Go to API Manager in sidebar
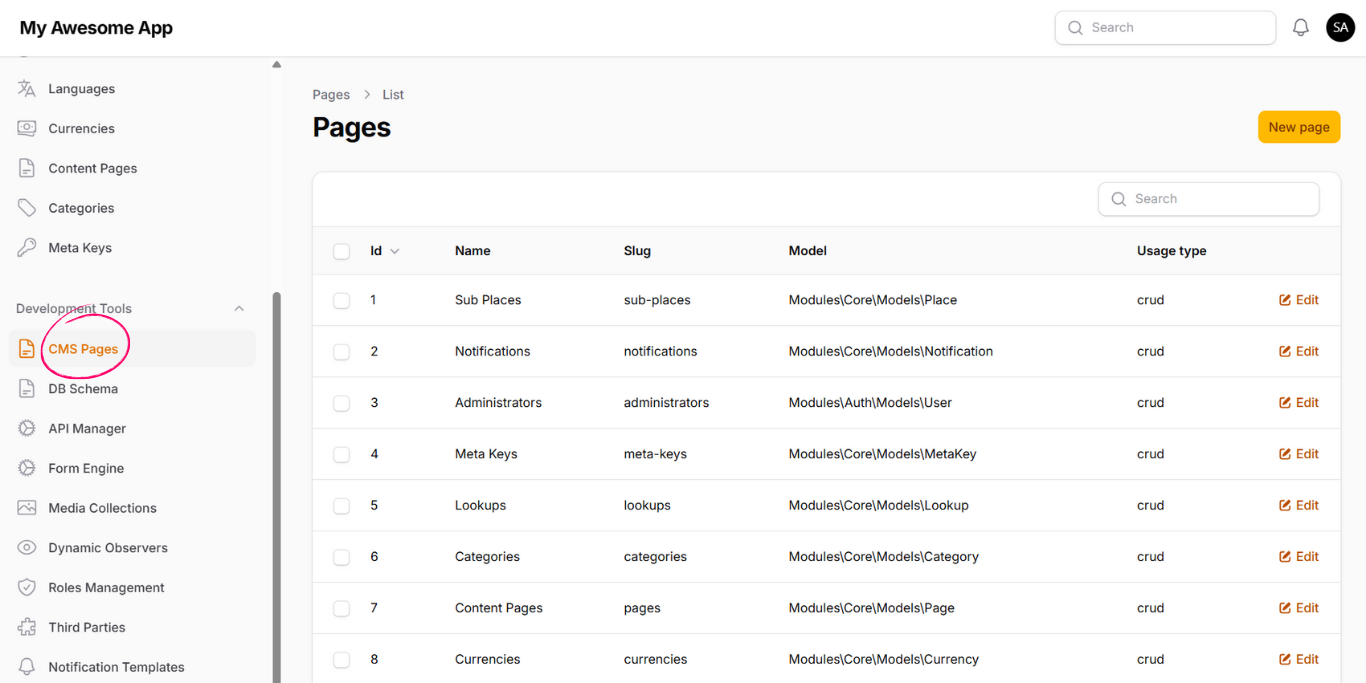Viewport: 1366px width, 683px height. click(87, 429)
